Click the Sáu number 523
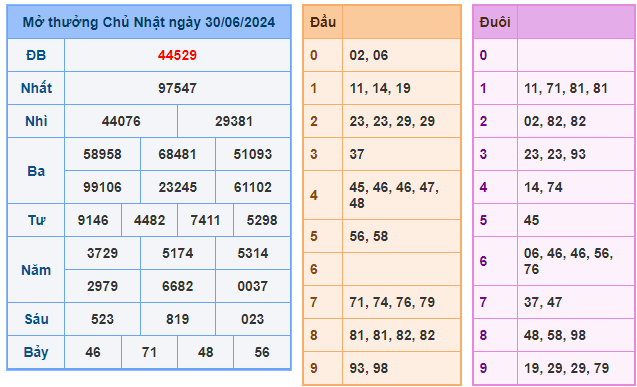The width and height of the screenshot is (637, 387). (102, 319)
